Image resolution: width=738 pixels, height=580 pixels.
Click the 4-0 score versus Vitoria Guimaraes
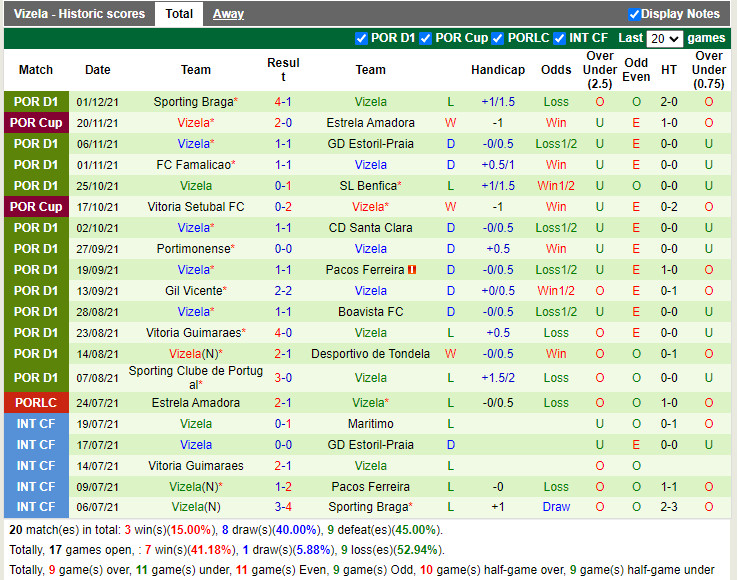tap(283, 333)
